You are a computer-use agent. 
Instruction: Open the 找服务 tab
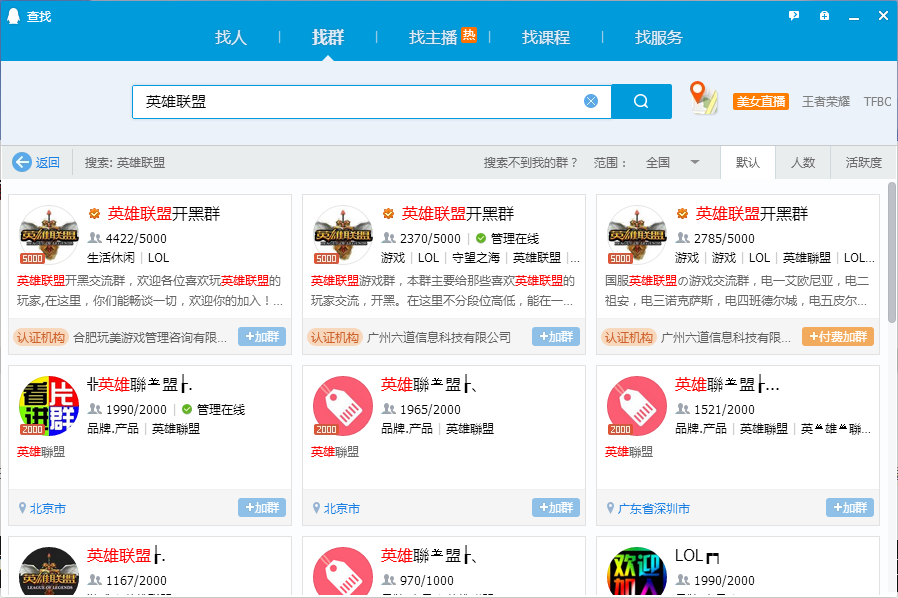(x=659, y=37)
